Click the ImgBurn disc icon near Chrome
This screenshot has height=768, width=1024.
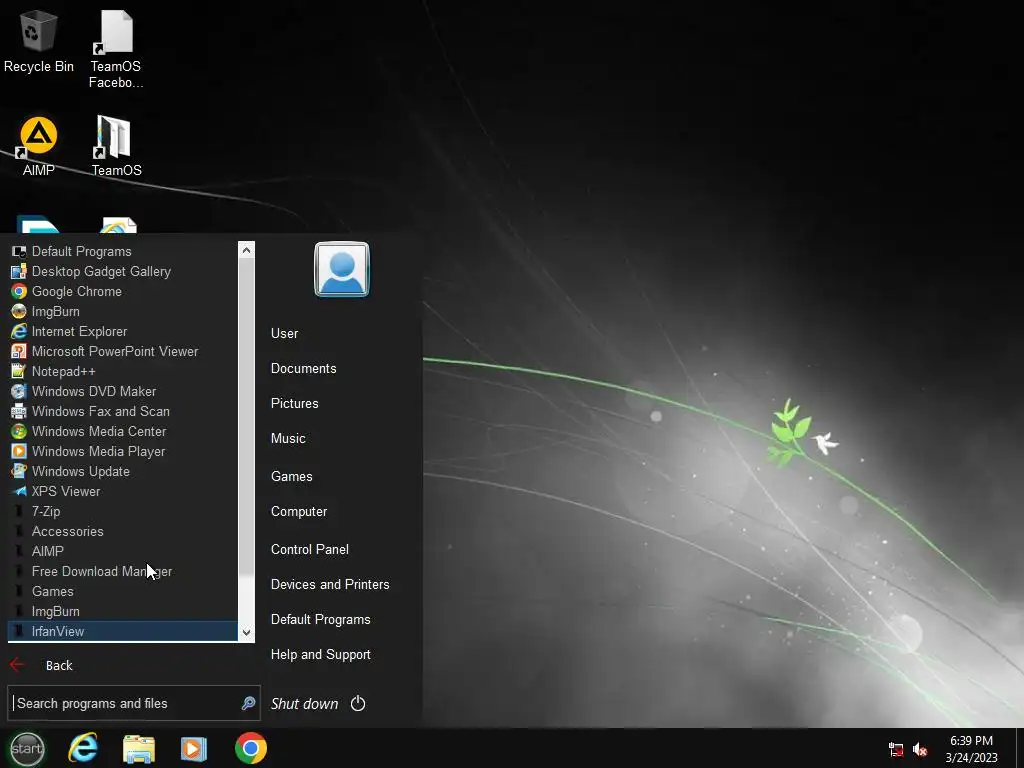[19, 312]
